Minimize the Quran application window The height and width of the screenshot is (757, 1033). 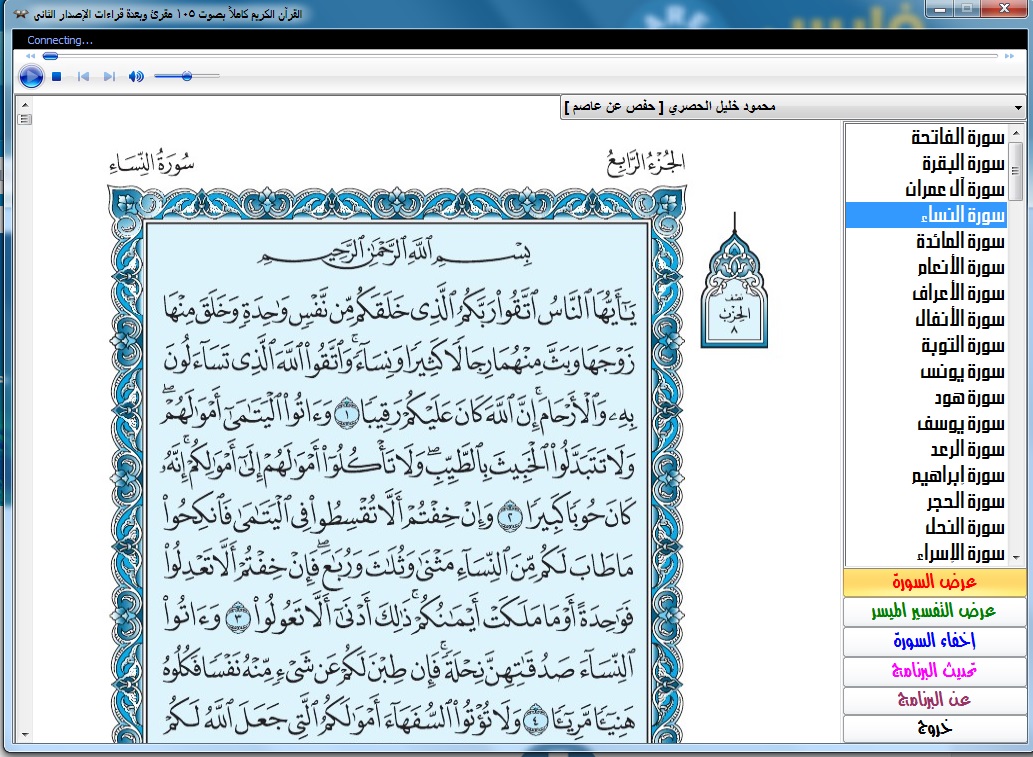(x=940, y=9)
